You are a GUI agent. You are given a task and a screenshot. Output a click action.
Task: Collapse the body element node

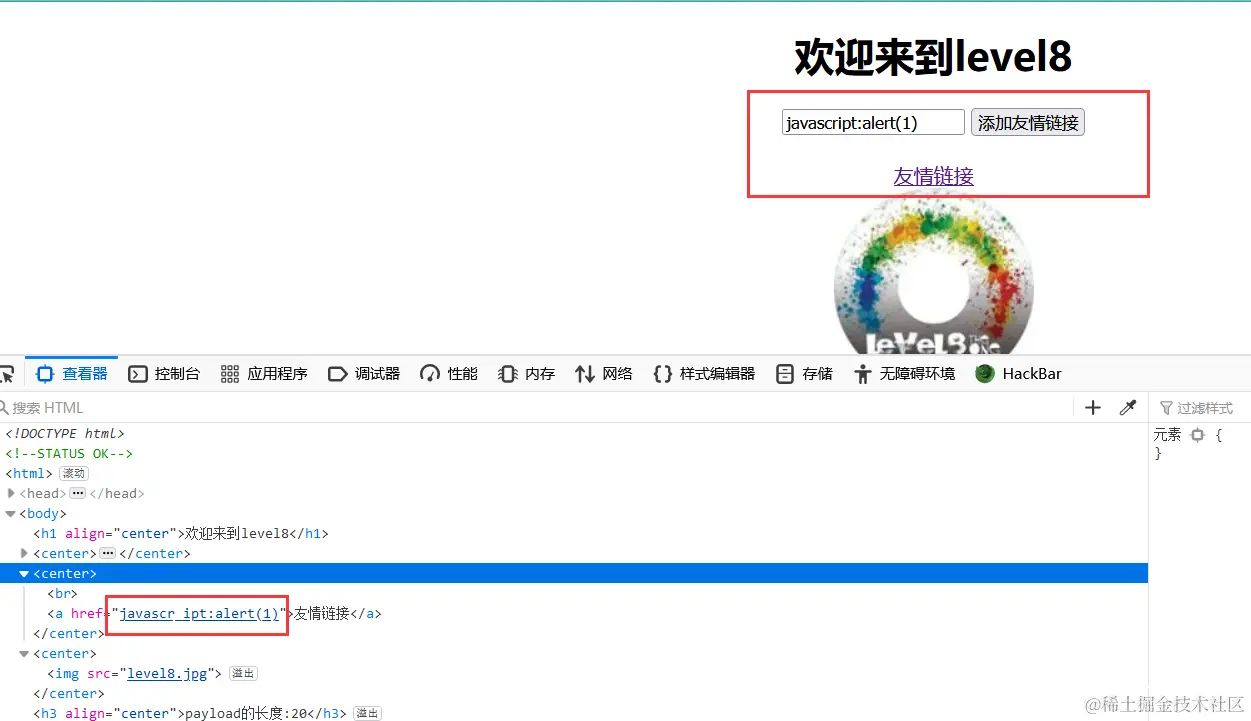point(11,513)
